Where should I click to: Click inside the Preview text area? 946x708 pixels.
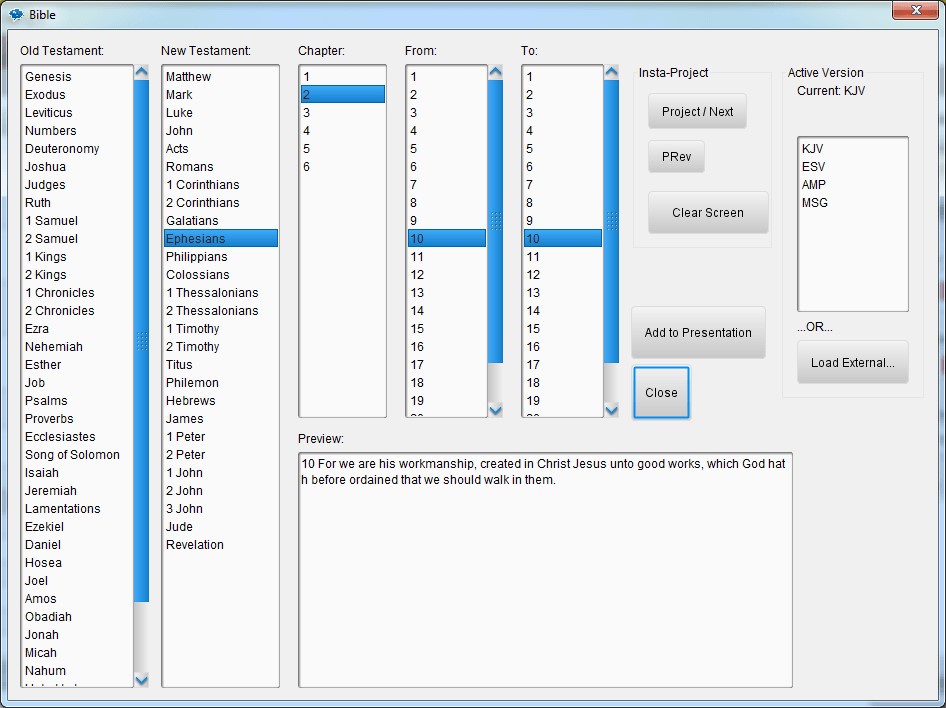click(545, 580)
